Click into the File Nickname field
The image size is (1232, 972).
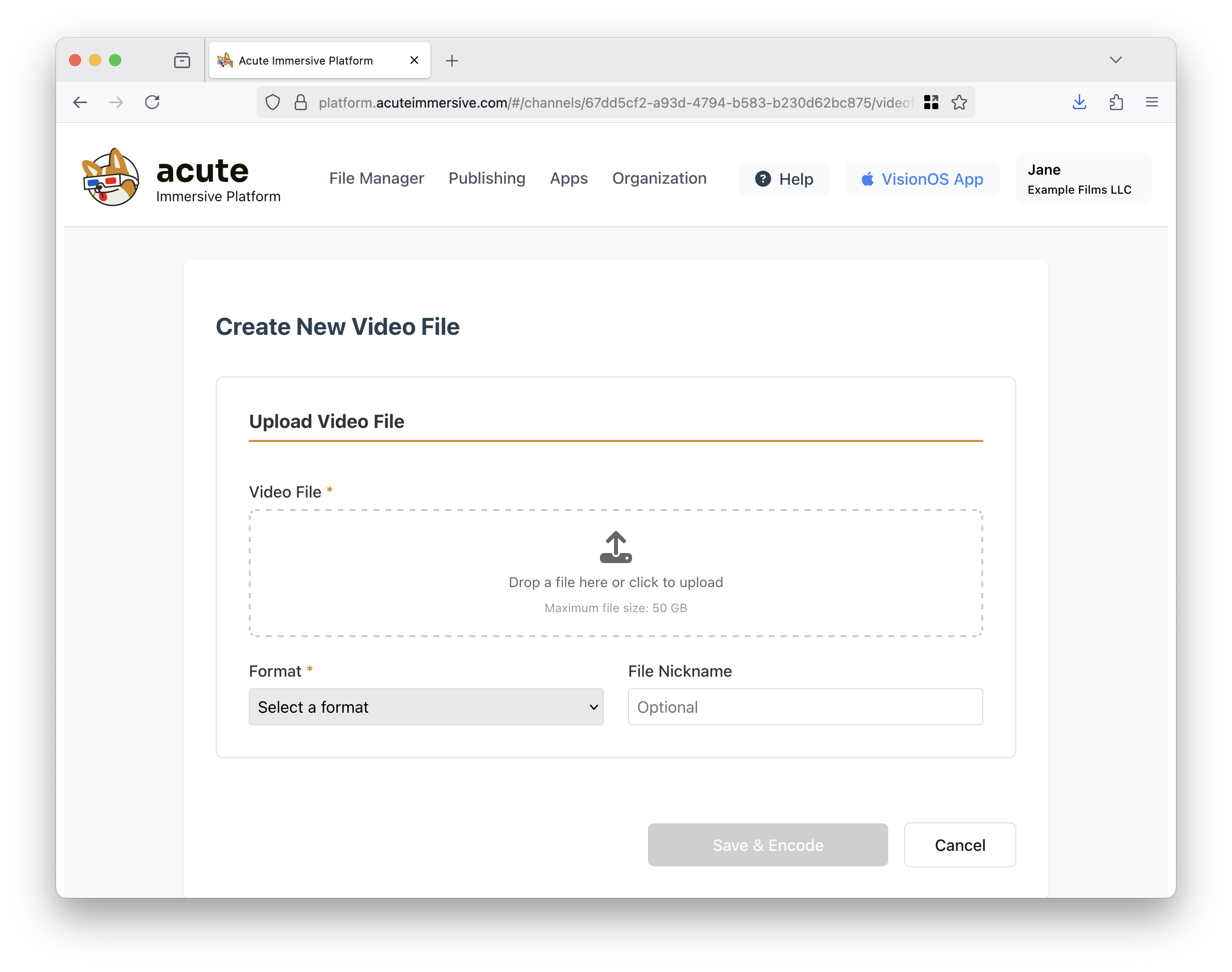click(x=805, y=707)
